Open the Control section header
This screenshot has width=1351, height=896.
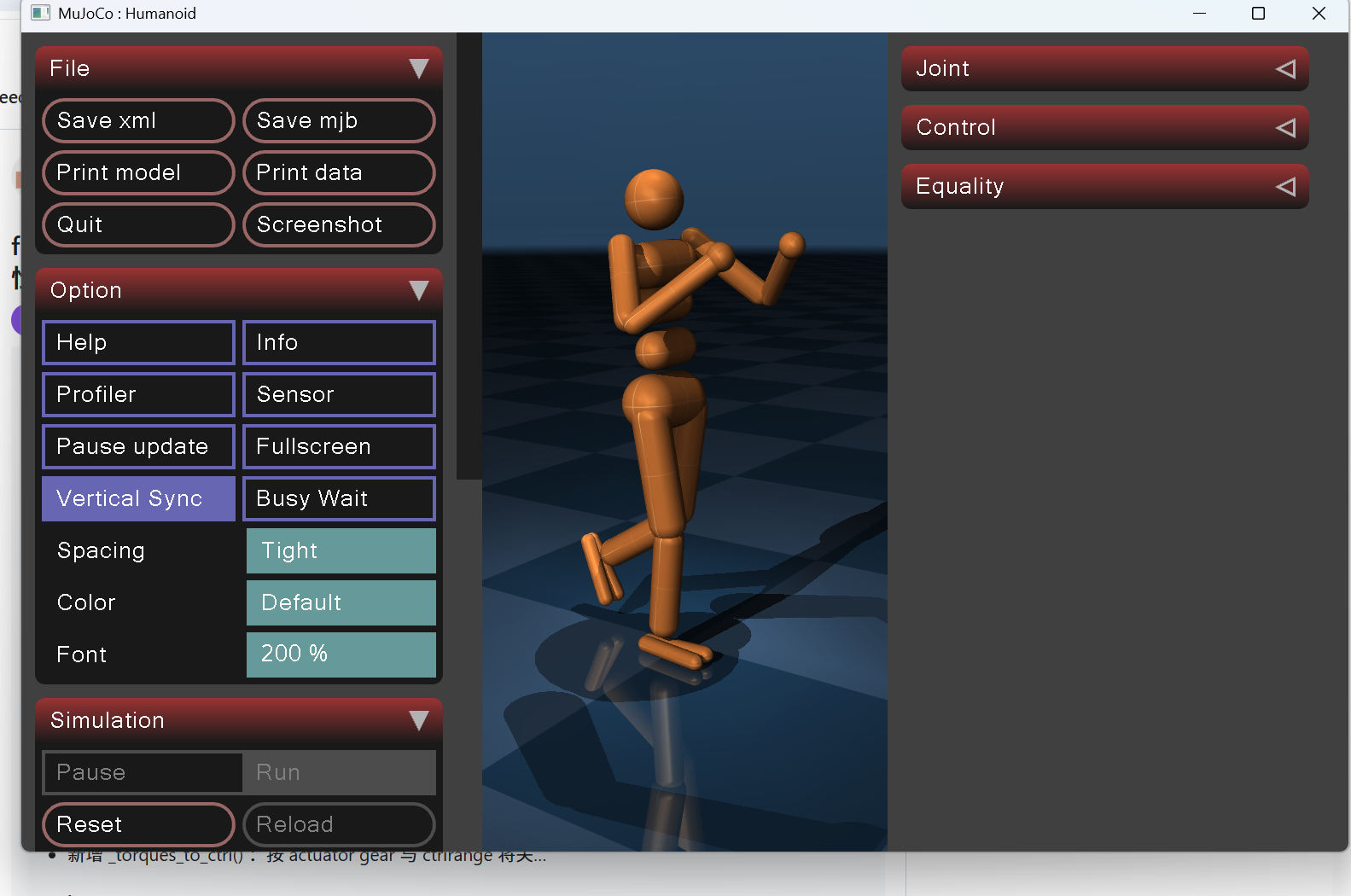(1104, 127)
